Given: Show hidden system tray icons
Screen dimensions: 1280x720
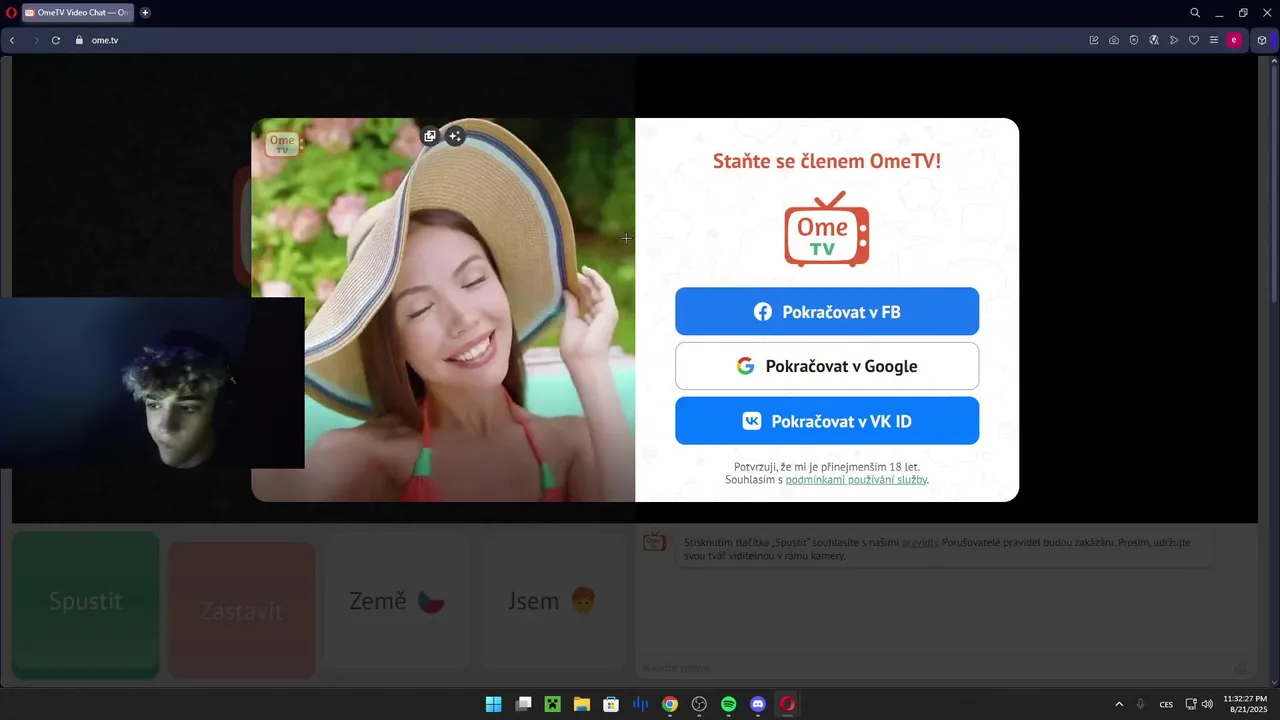Looking at the screenshot, I should (1119, 704).
